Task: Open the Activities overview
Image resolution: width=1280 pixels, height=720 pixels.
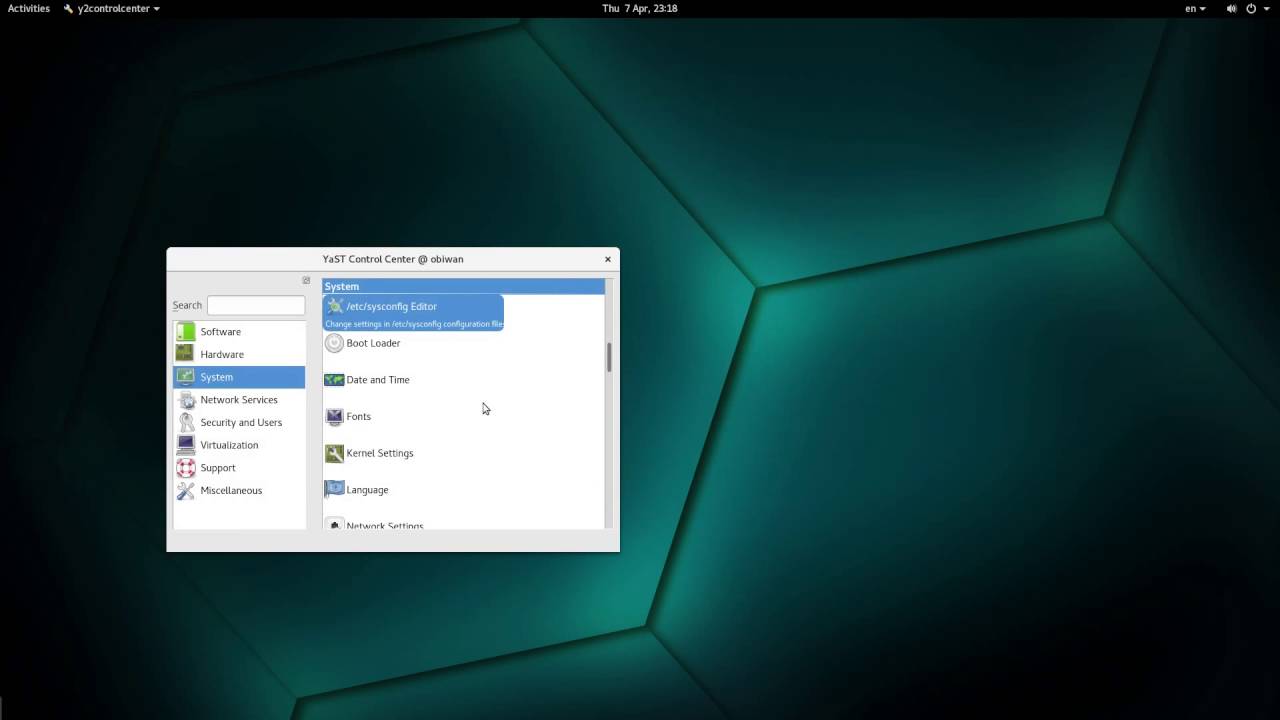Action: pyautogui.click(x=29, y=8)
